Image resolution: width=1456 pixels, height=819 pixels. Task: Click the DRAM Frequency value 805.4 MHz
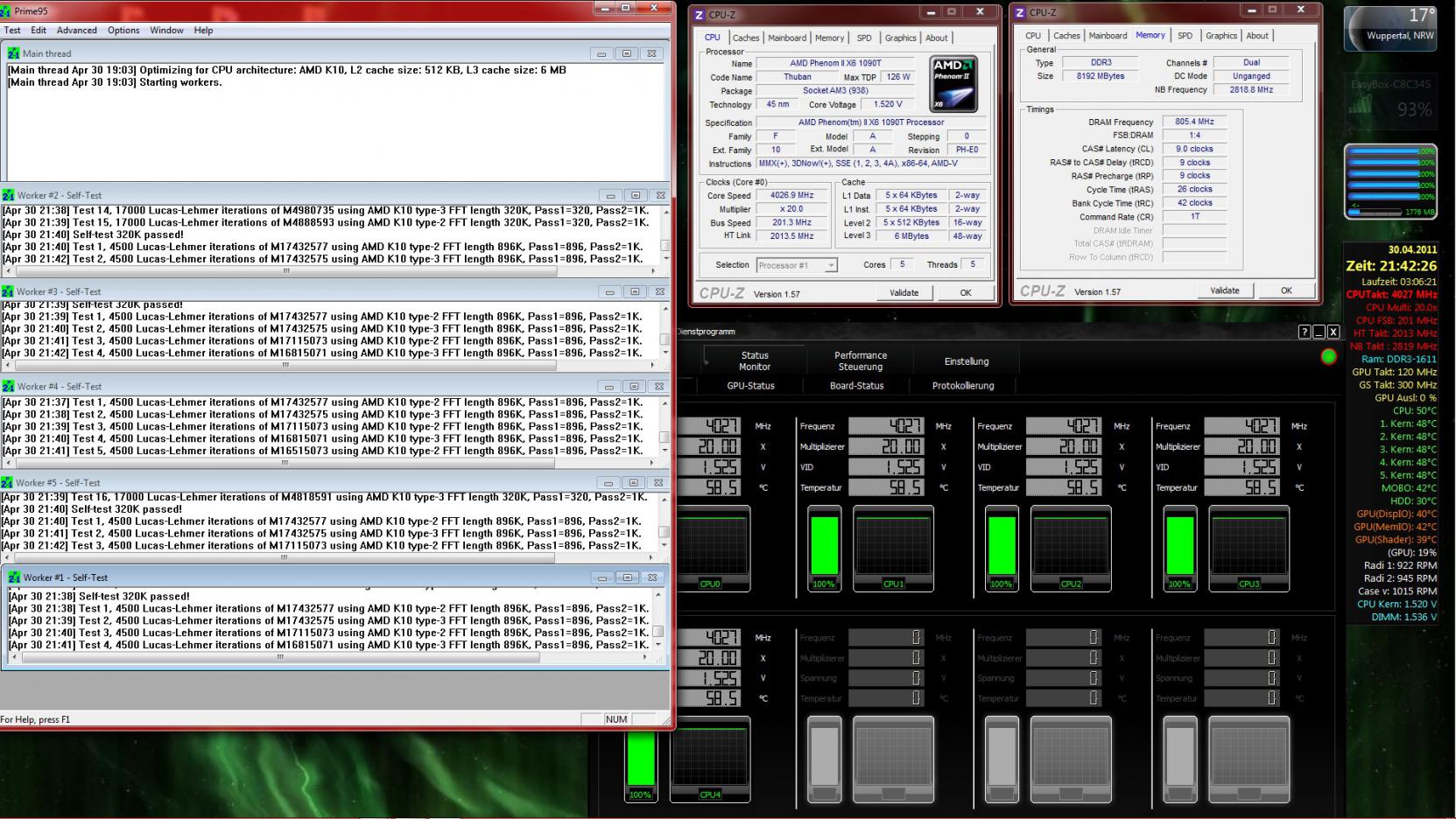pyautogui.click(x=1194, y=122)
